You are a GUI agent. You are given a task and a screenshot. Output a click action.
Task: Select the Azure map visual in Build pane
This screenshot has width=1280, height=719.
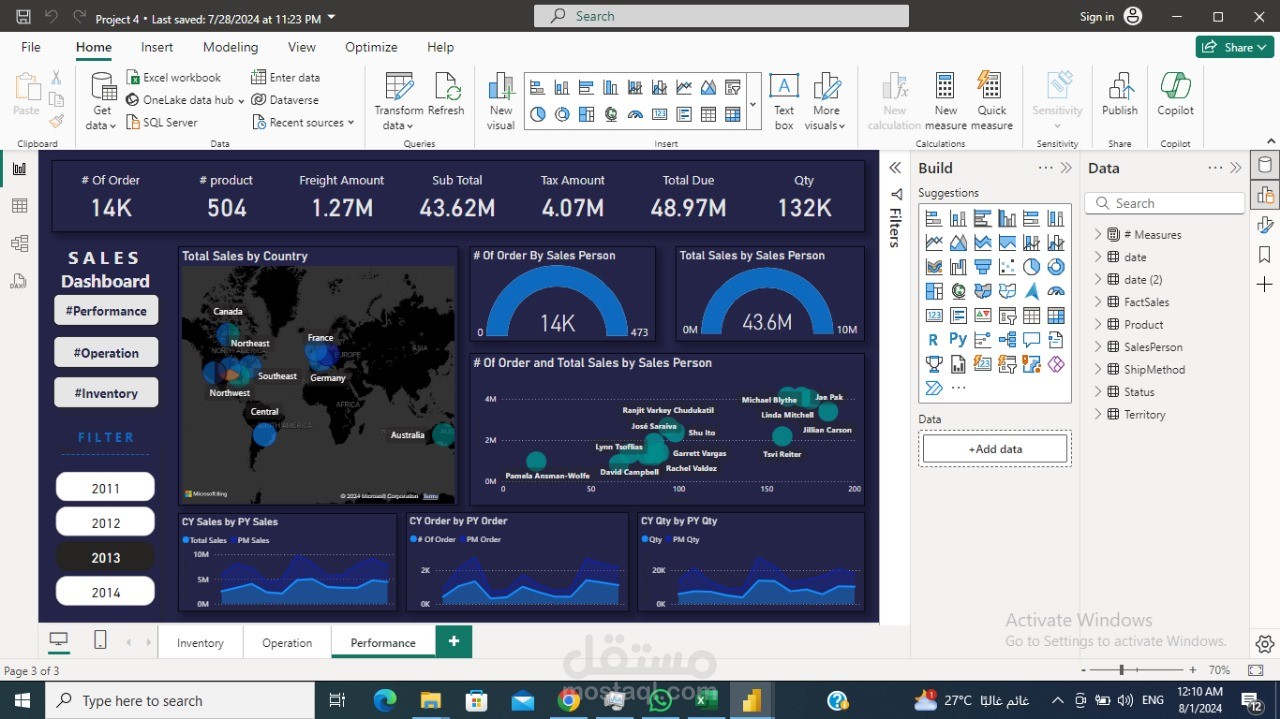coord(1032,291)
